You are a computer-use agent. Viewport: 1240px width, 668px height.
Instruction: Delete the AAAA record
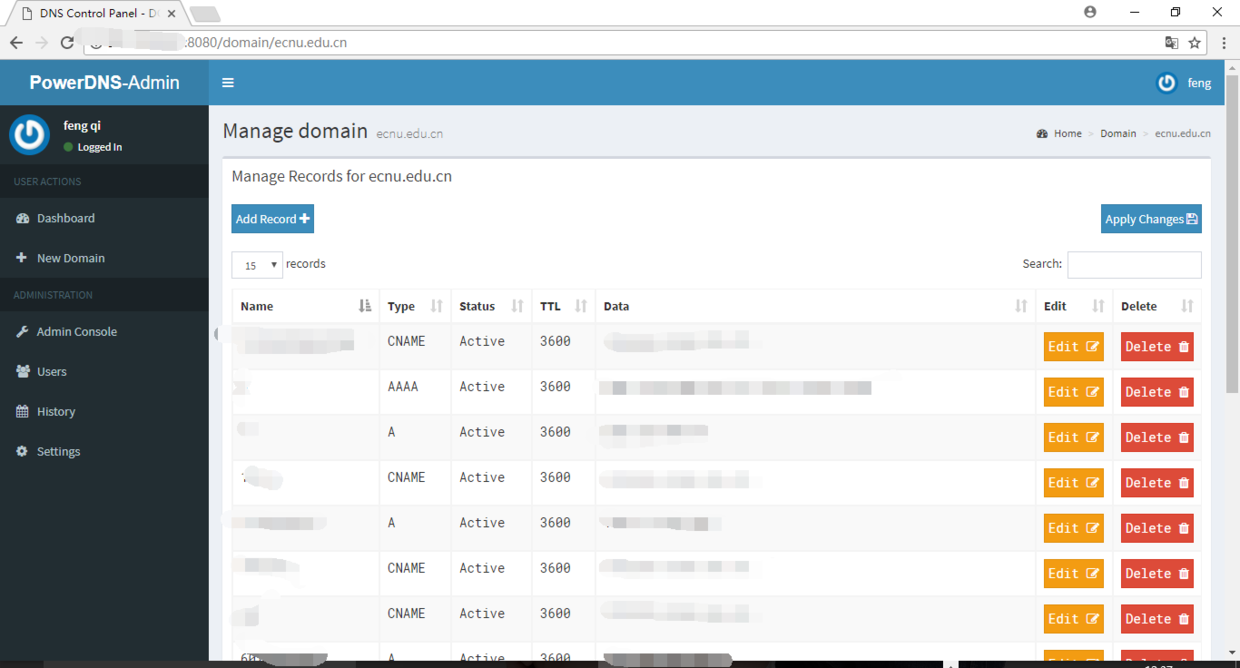pyautogui.click(x=1157, y=392)
